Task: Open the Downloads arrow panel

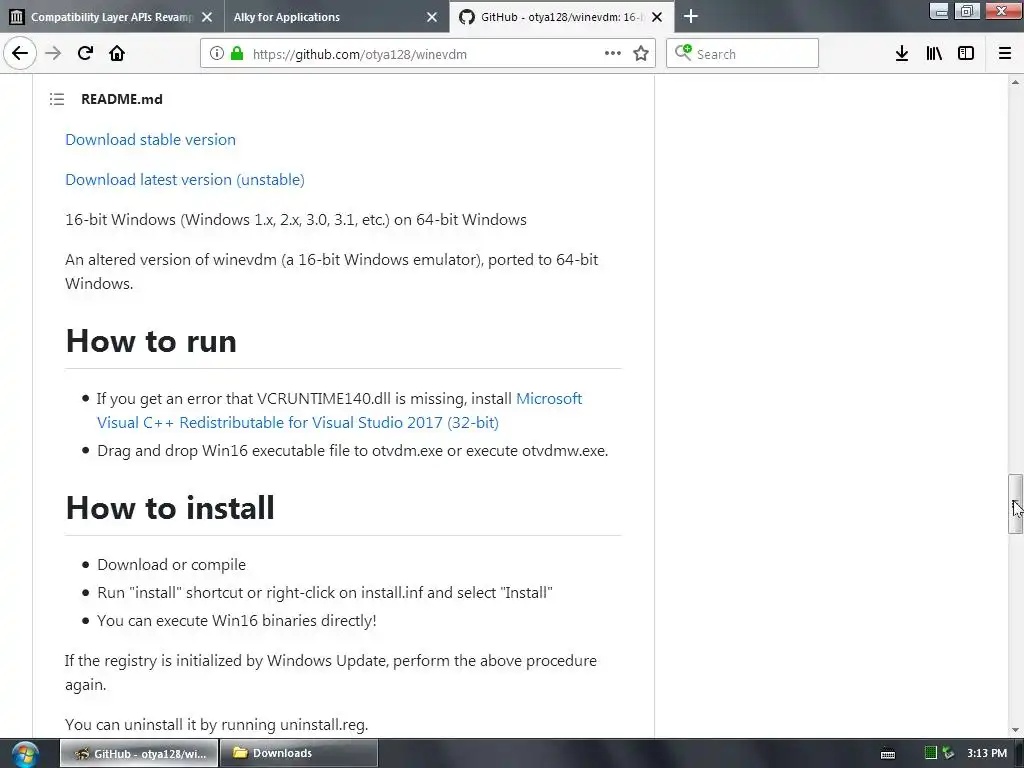Action: (902, 54)
